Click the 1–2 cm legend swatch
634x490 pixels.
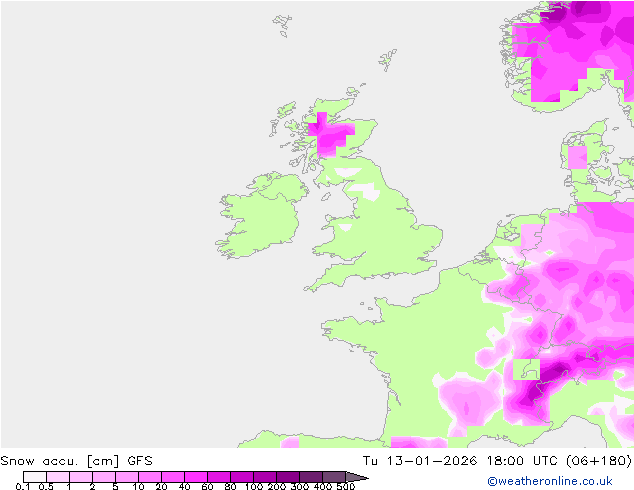click(81, 477)
